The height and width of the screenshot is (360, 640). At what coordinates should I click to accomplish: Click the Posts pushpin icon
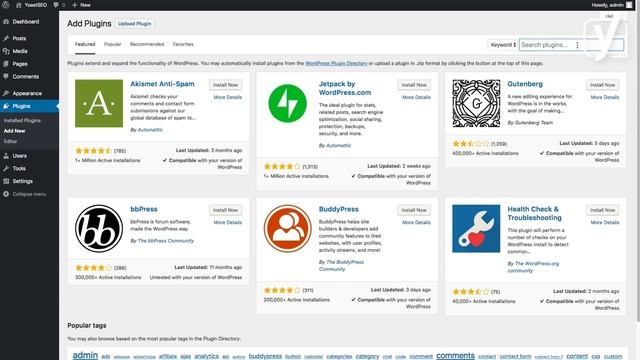[6, 38]
